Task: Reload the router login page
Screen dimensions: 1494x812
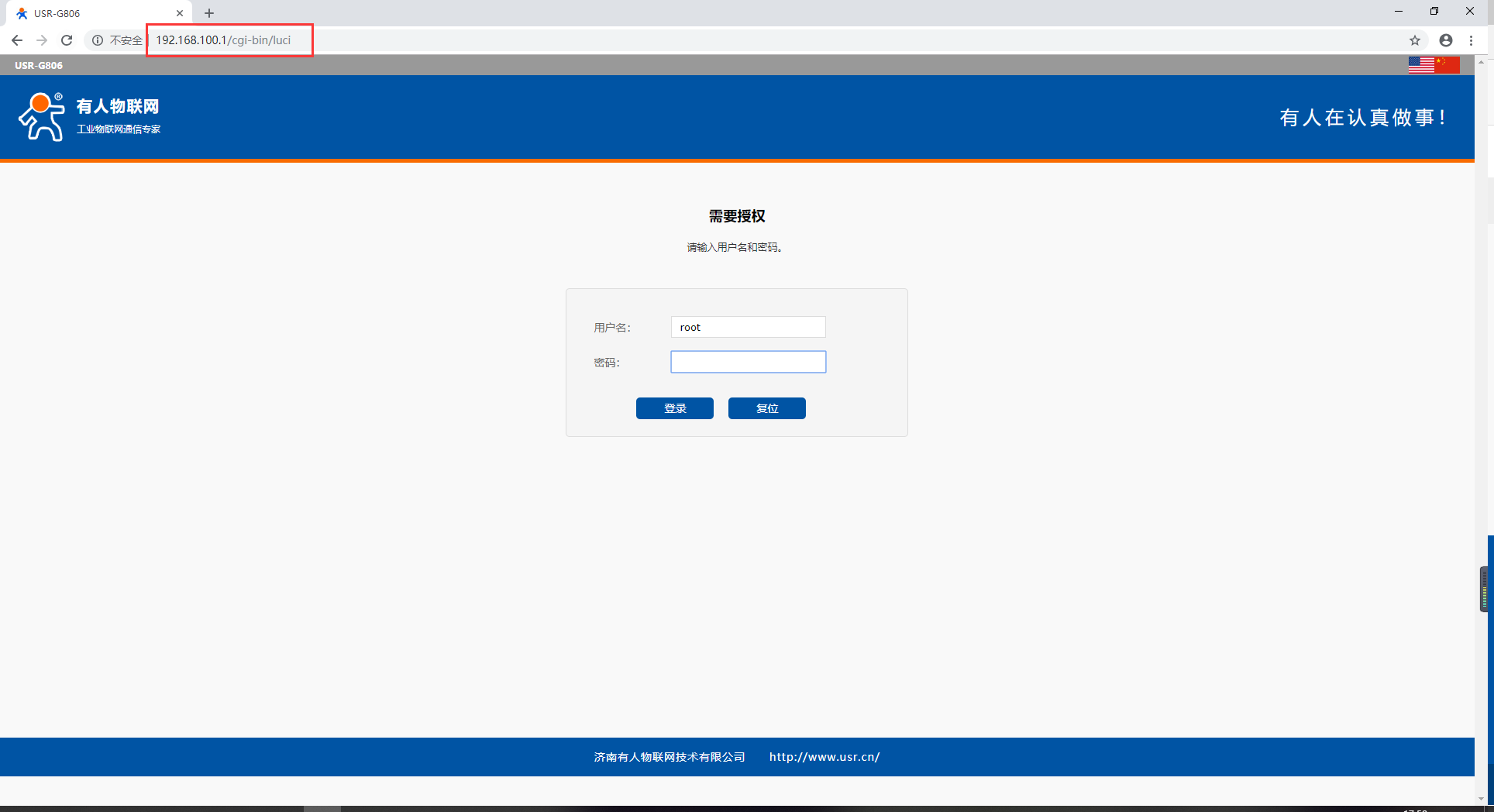Action: [x=67, y=40]
